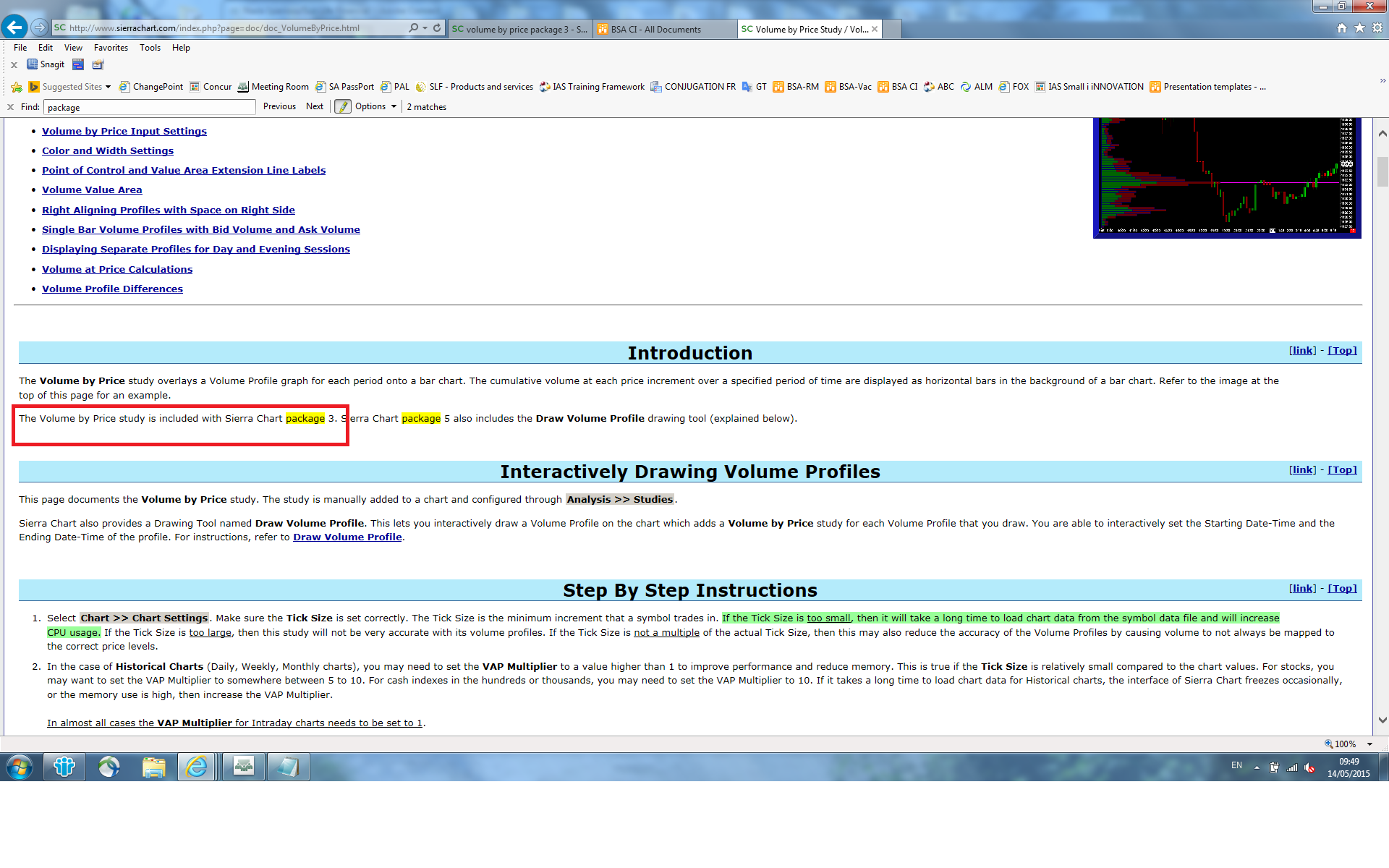Expand the Find bar Options dropdown
The height and width of the screenshot is (868, 1389).
[x=375, y=107]
